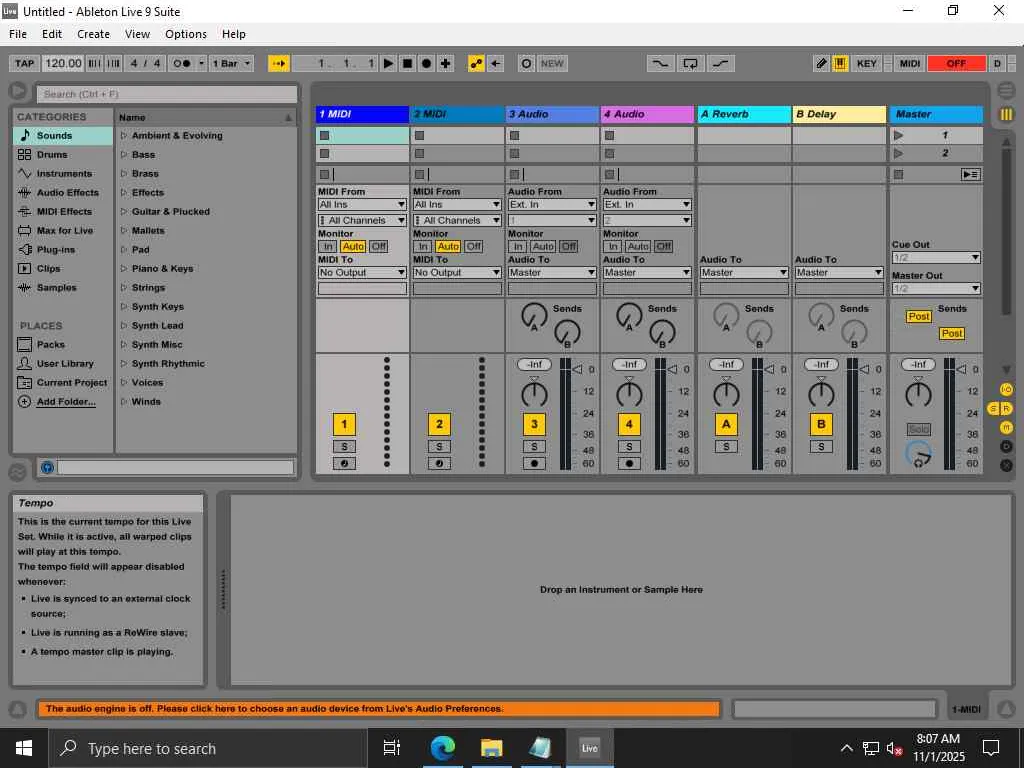1024x768 pixels.
Task: Open the Edit menu
Action: [52, 34]
